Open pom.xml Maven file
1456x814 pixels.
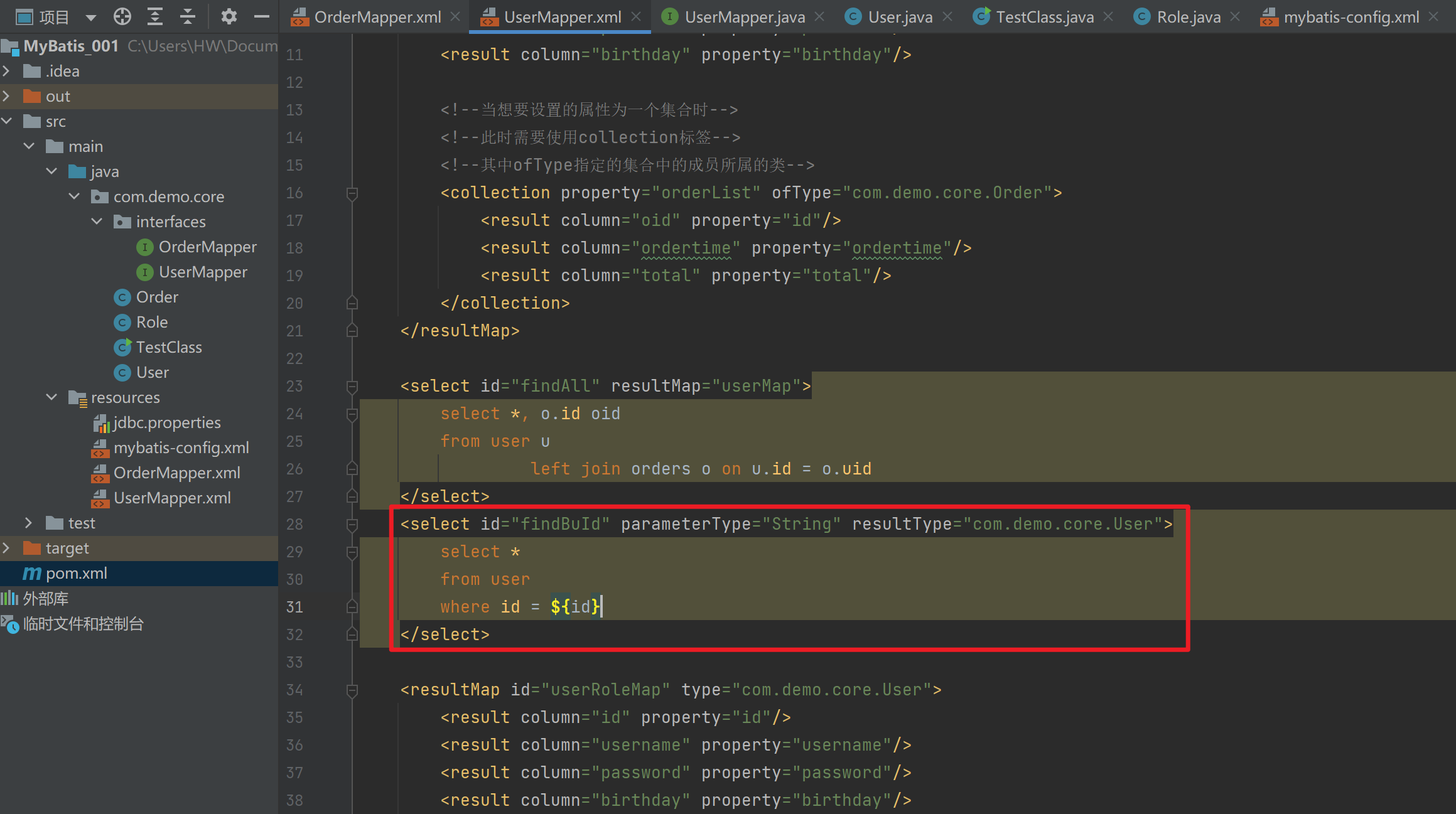click(x=76, y=573)
